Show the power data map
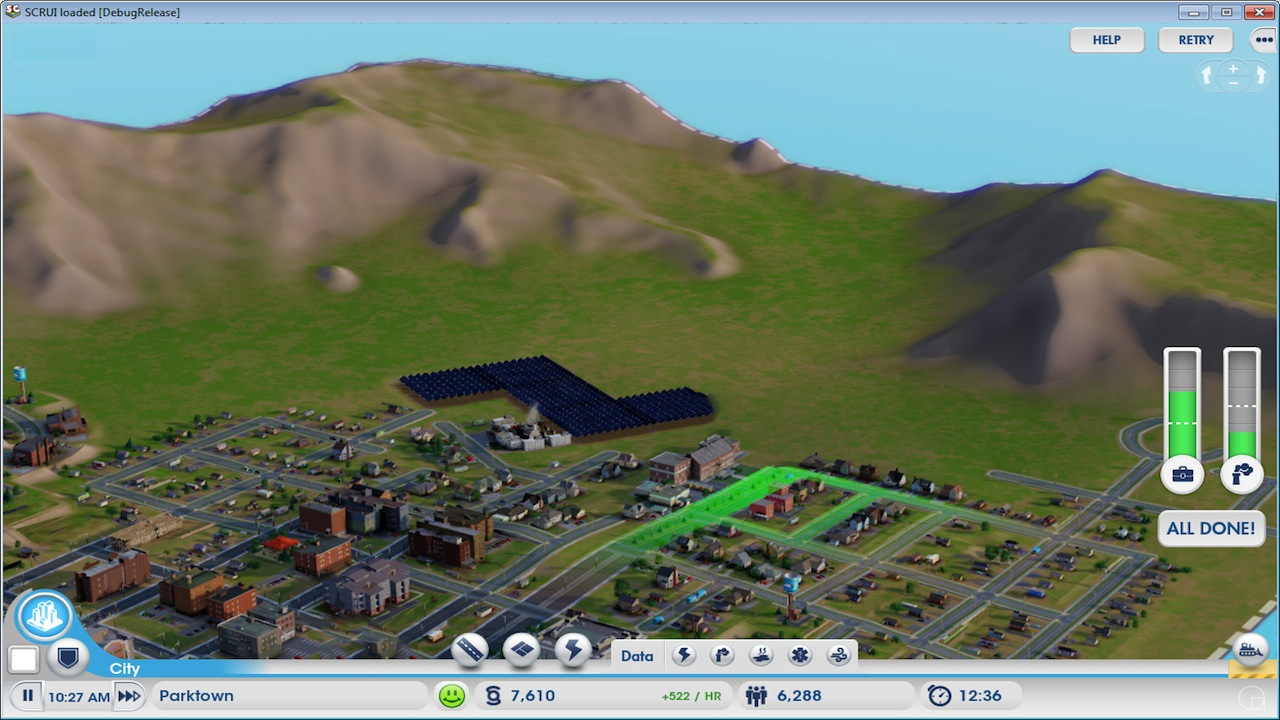1280x720 pixels. coord(684,656)
